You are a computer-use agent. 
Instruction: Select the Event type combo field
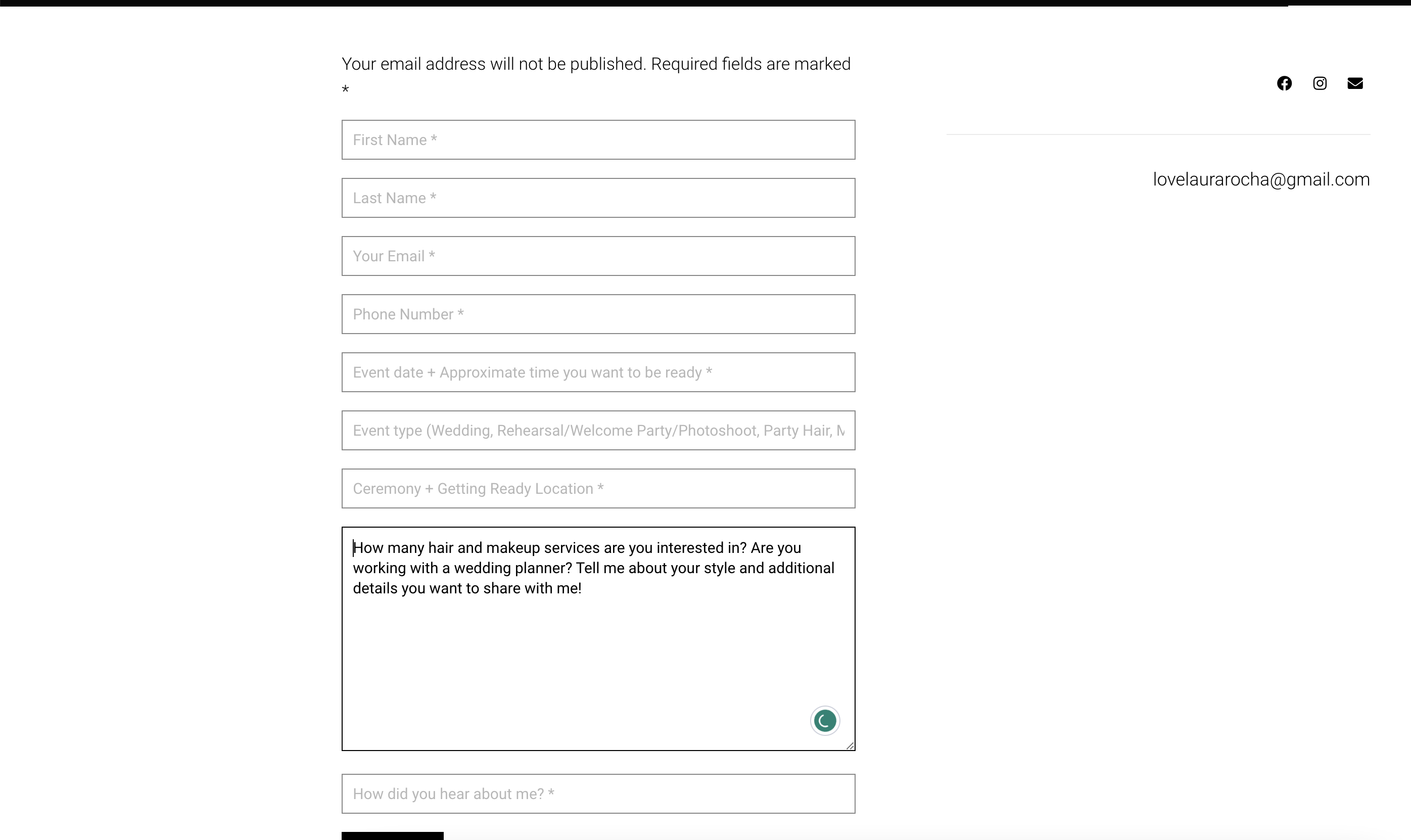pyautogui.click(x=598, y=430)
